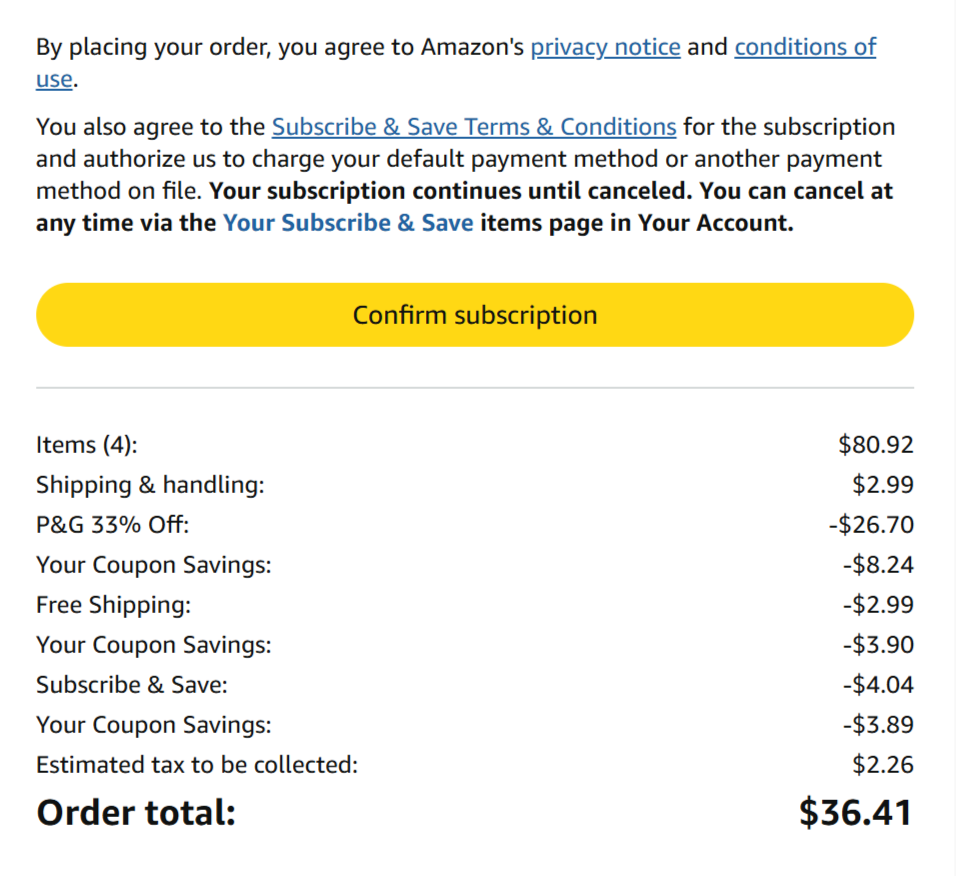
Task: Click the $2.26 estimated tax amount
Action: click(x=882, y=765)
